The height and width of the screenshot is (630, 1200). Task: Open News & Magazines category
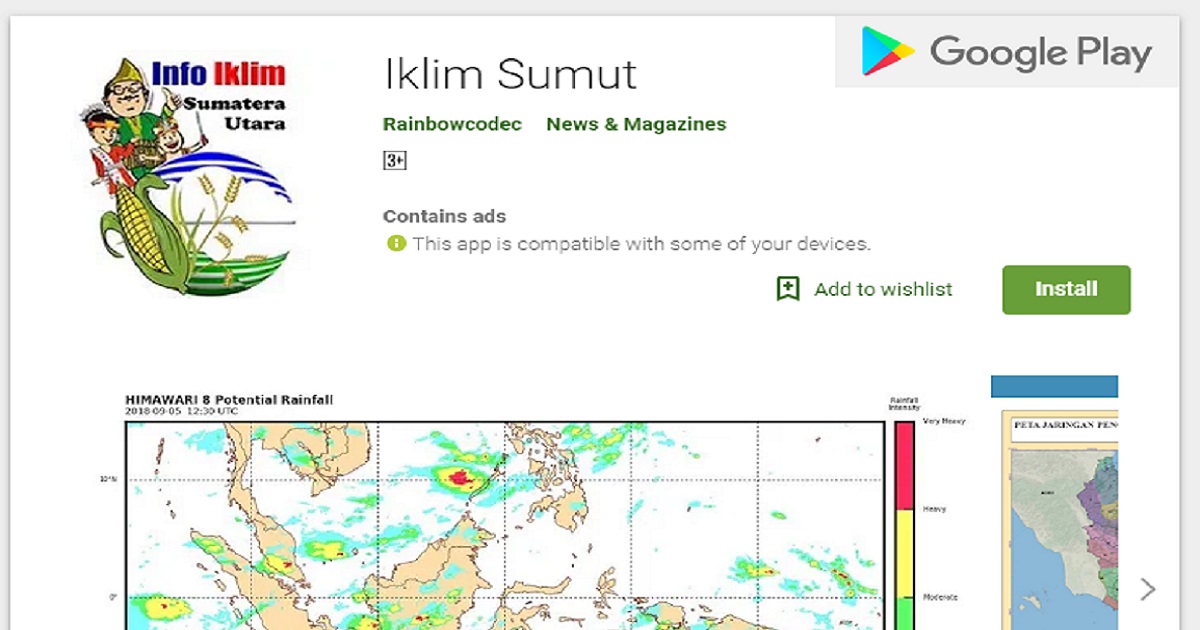(636, 124)
